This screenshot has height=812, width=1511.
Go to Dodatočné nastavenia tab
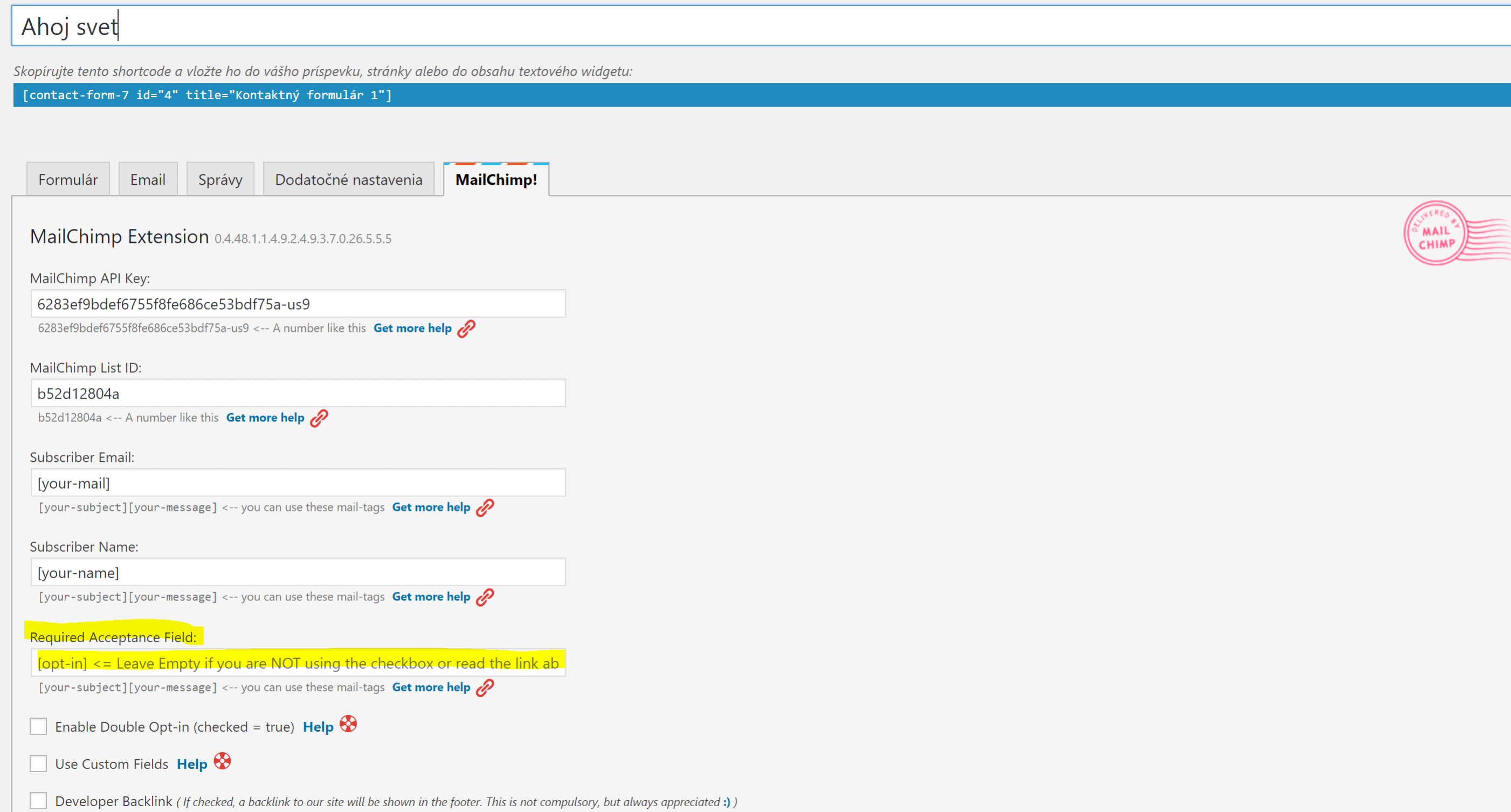[348, 179]
